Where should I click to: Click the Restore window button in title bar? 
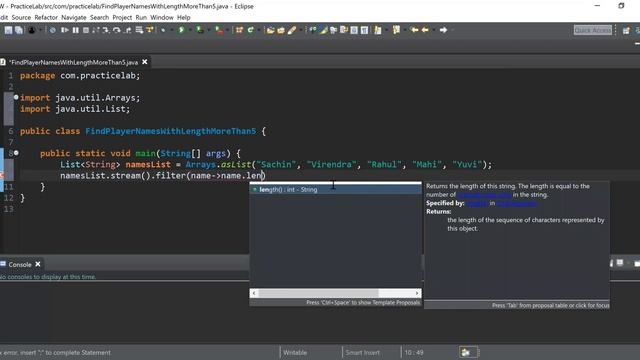point(621,6)
